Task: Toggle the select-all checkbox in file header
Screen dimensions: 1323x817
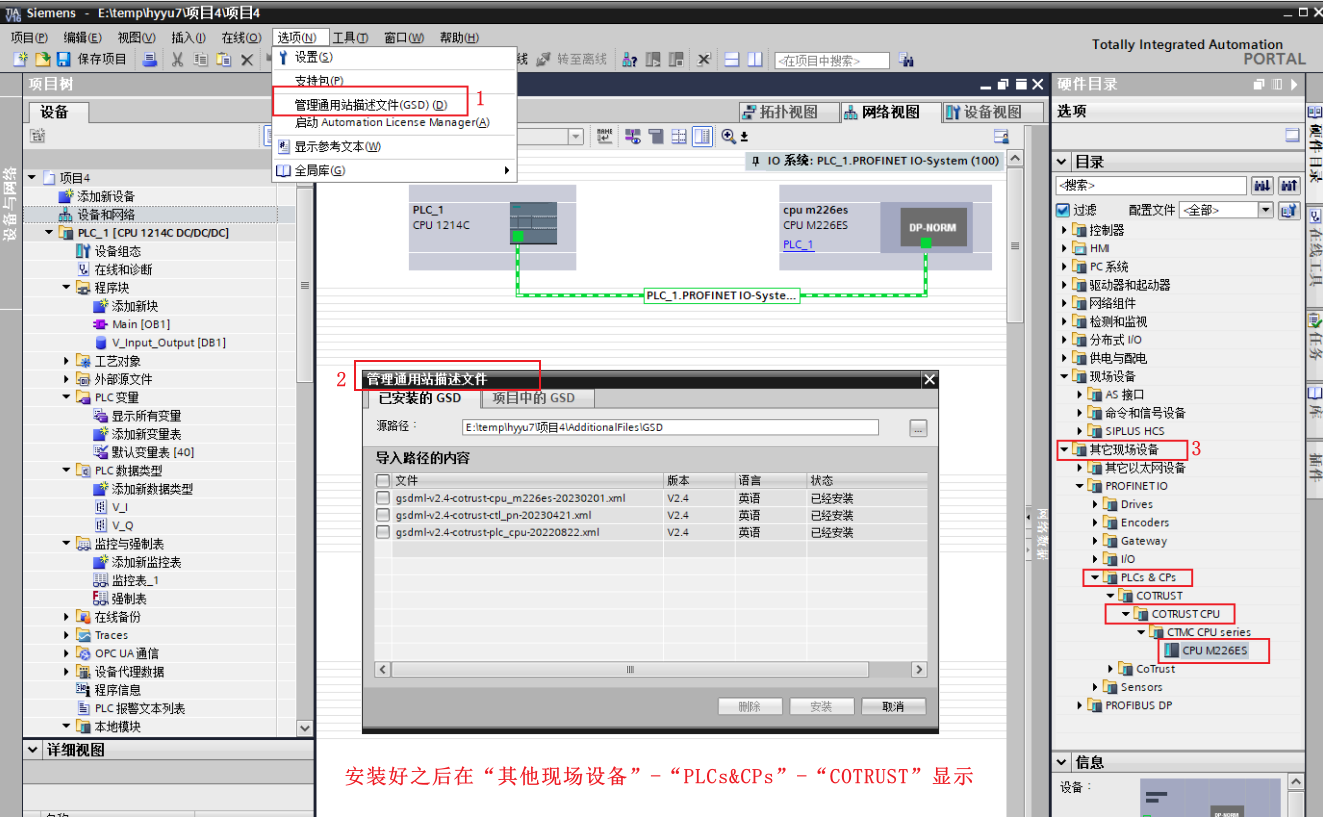Action: click(382, 480)
